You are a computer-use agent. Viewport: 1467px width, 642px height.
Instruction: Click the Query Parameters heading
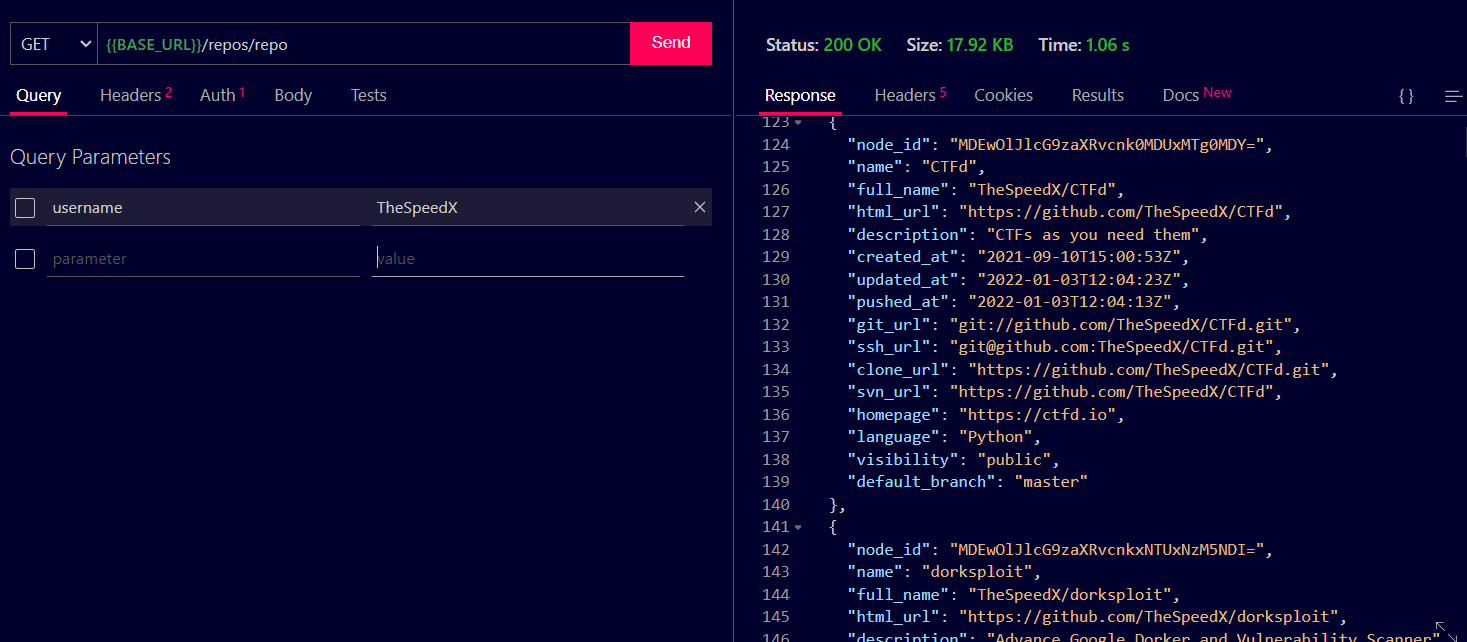pyautogui.click(x=90, y=157)
